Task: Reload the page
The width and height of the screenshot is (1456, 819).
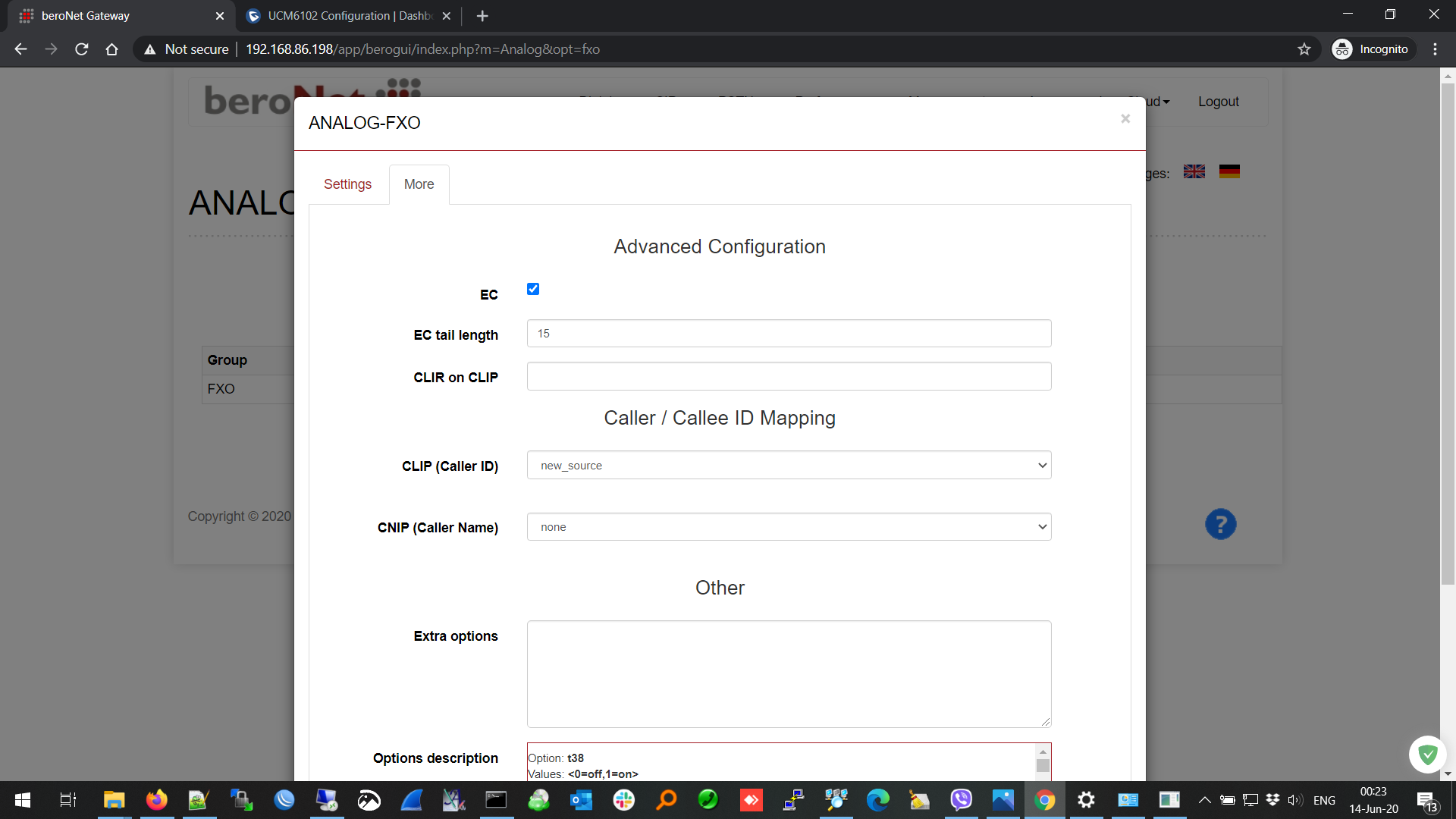Action: coord(82,49)
